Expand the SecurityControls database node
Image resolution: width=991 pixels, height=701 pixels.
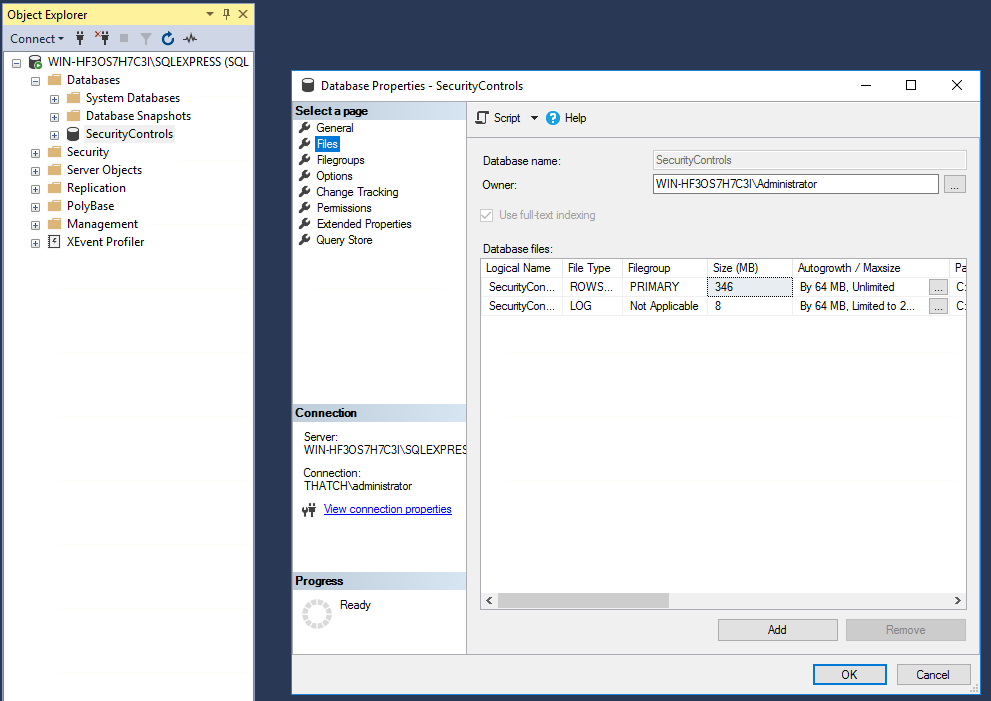(54, 134)
